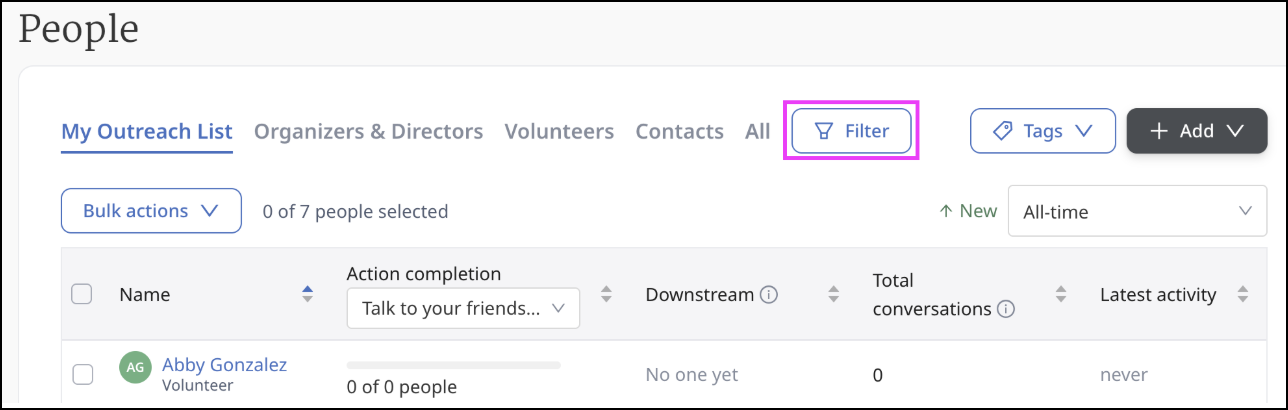Sort by Total conversations column arrows
This screenshot has width=1288, height=410.
click(1061, 294)
